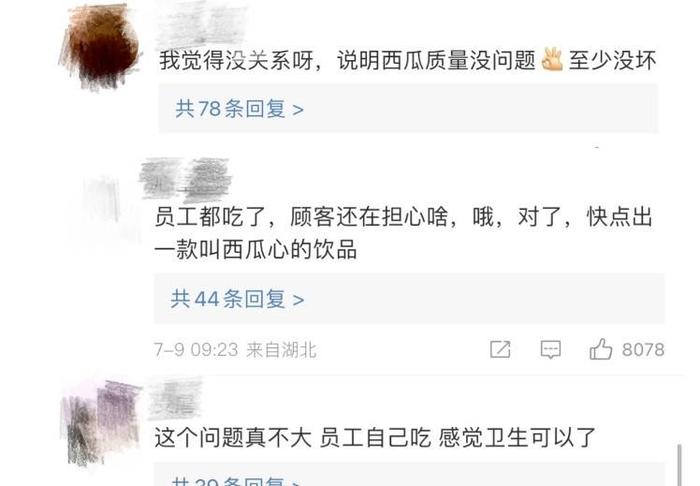Open the third commenter's blurred username

coord(175,398)
